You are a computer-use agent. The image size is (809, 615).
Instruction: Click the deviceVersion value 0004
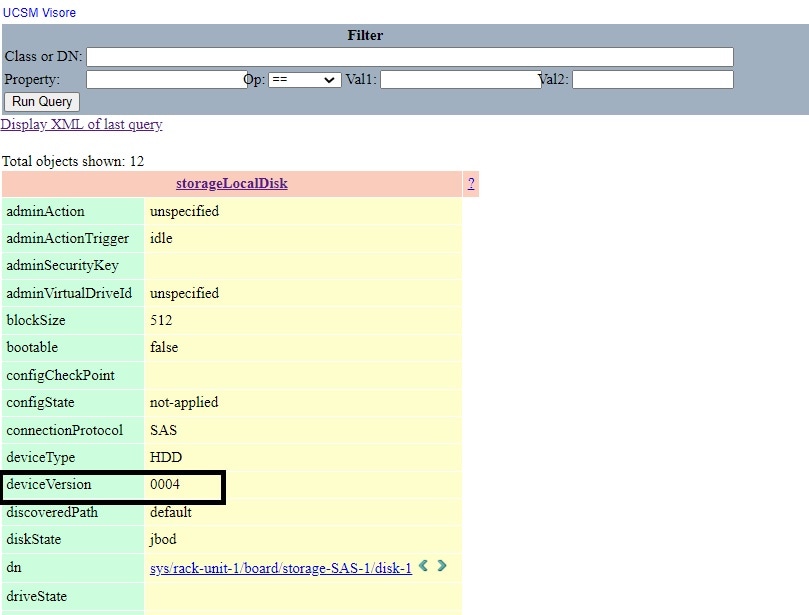point(165,484)
